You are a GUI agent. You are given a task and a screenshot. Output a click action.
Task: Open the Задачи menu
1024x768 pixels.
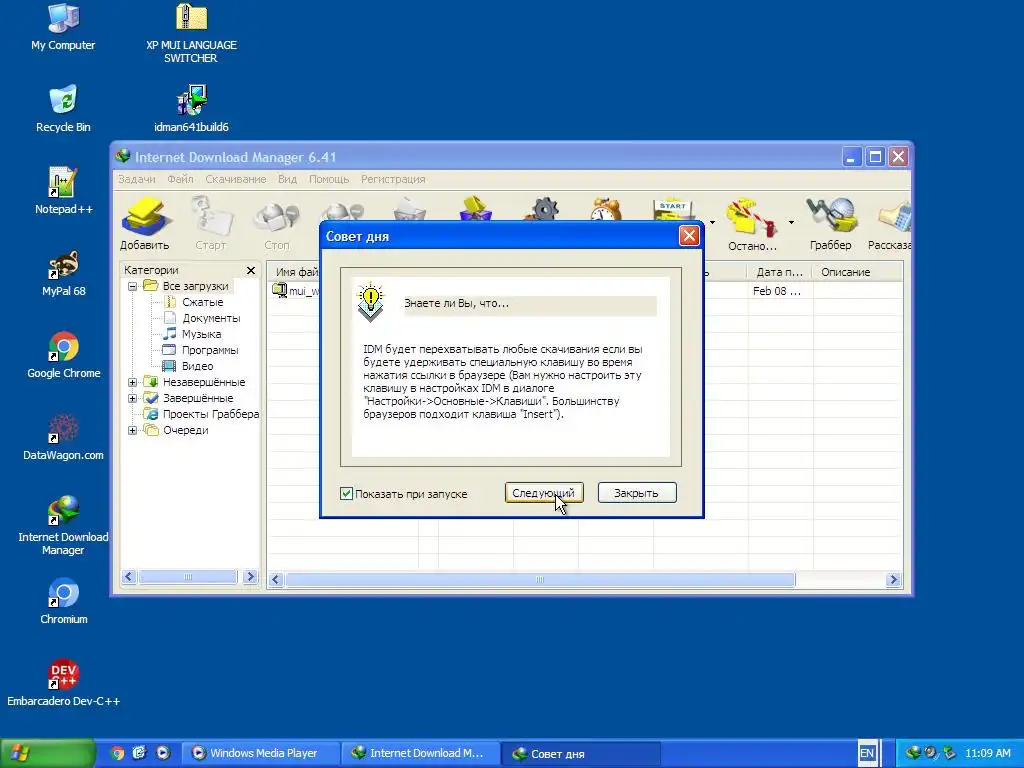[136, 179]
